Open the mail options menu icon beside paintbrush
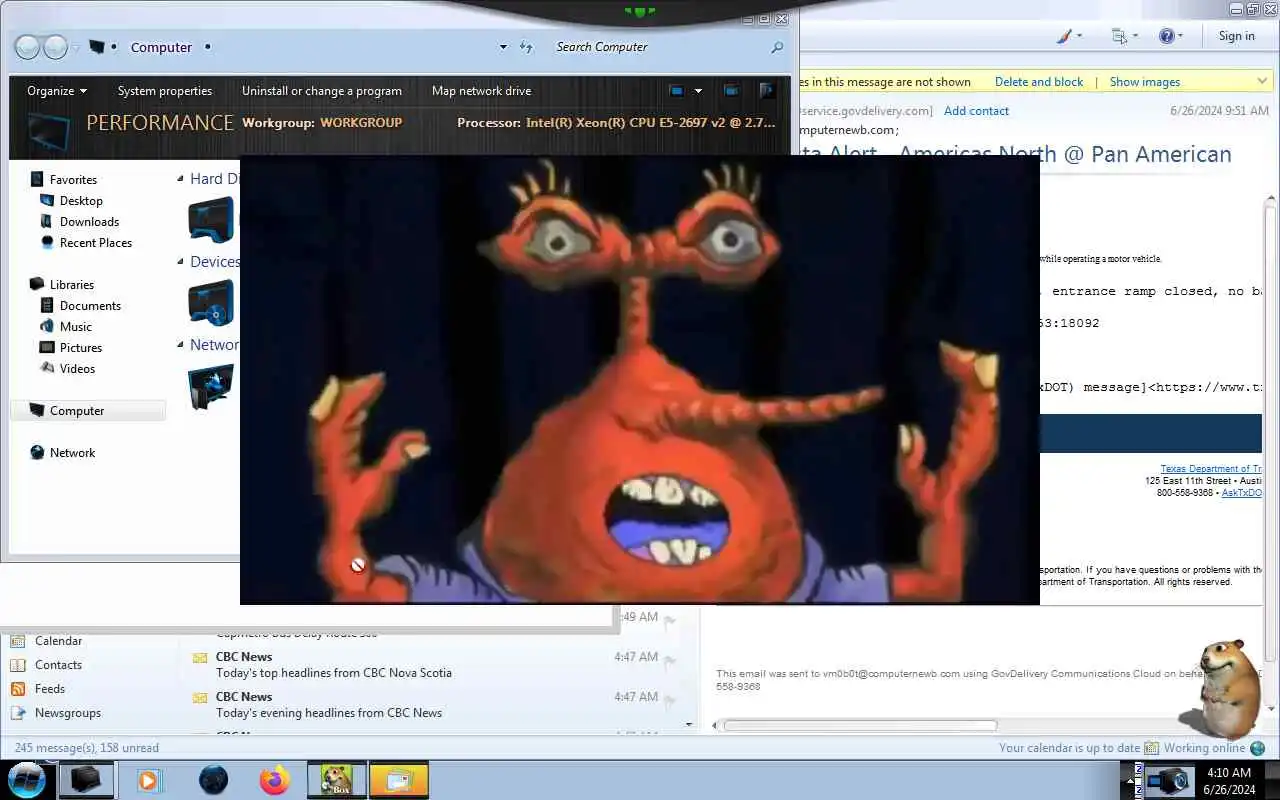This screenshot has height=800, width=1280. tap(1125, 36)
